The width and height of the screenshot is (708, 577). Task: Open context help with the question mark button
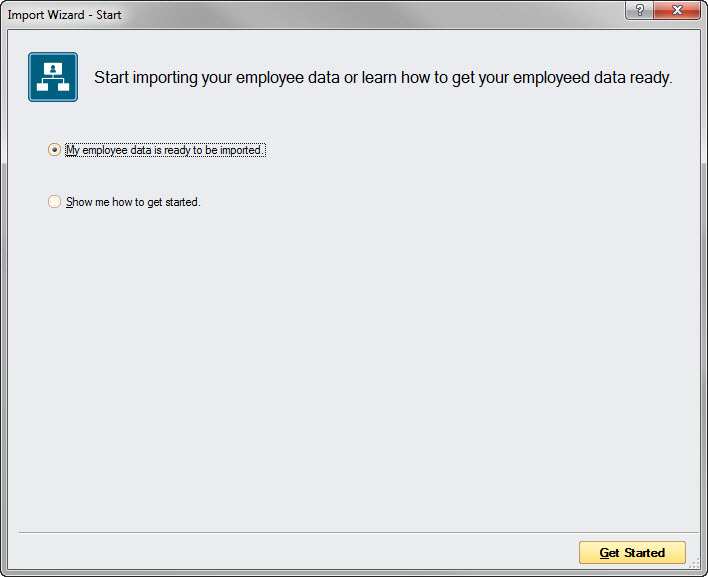[639, 10]
